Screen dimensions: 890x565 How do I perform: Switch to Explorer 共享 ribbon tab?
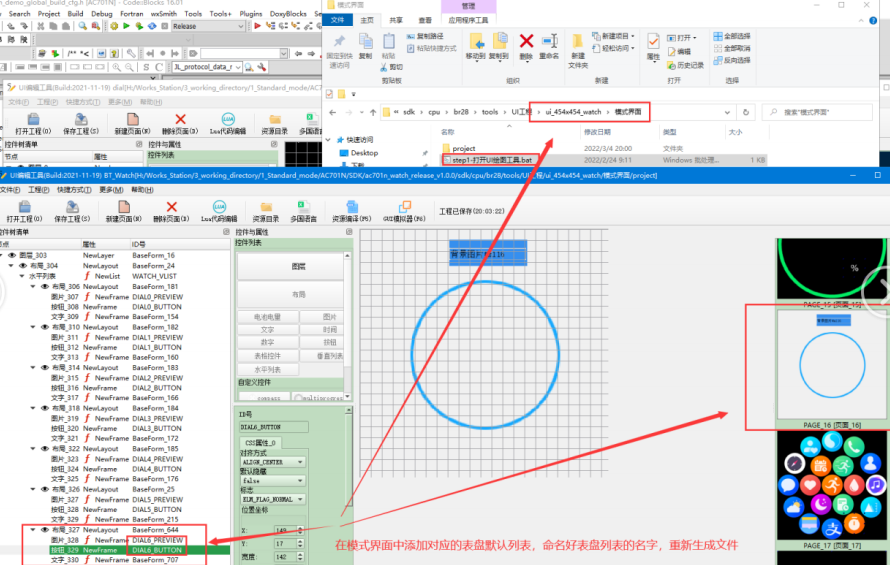coord(396,20)
